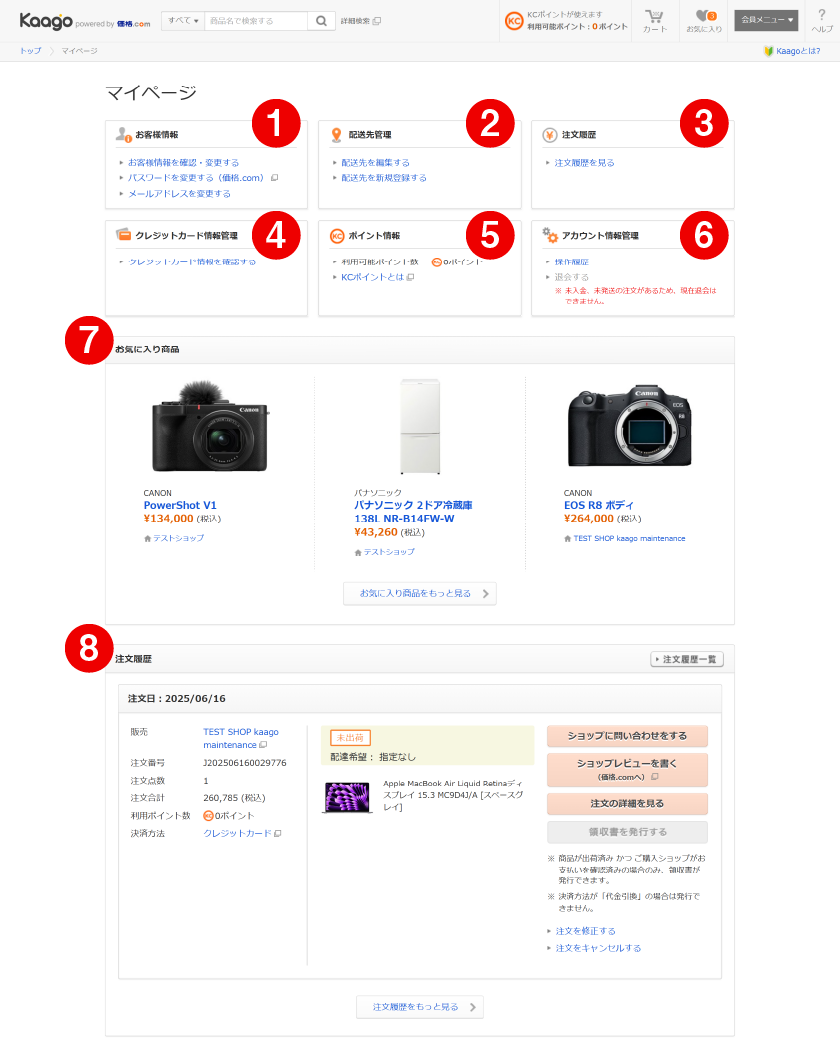
Task: Open 詳細検索 advanced search link
Action: click(x=355, y=21)
